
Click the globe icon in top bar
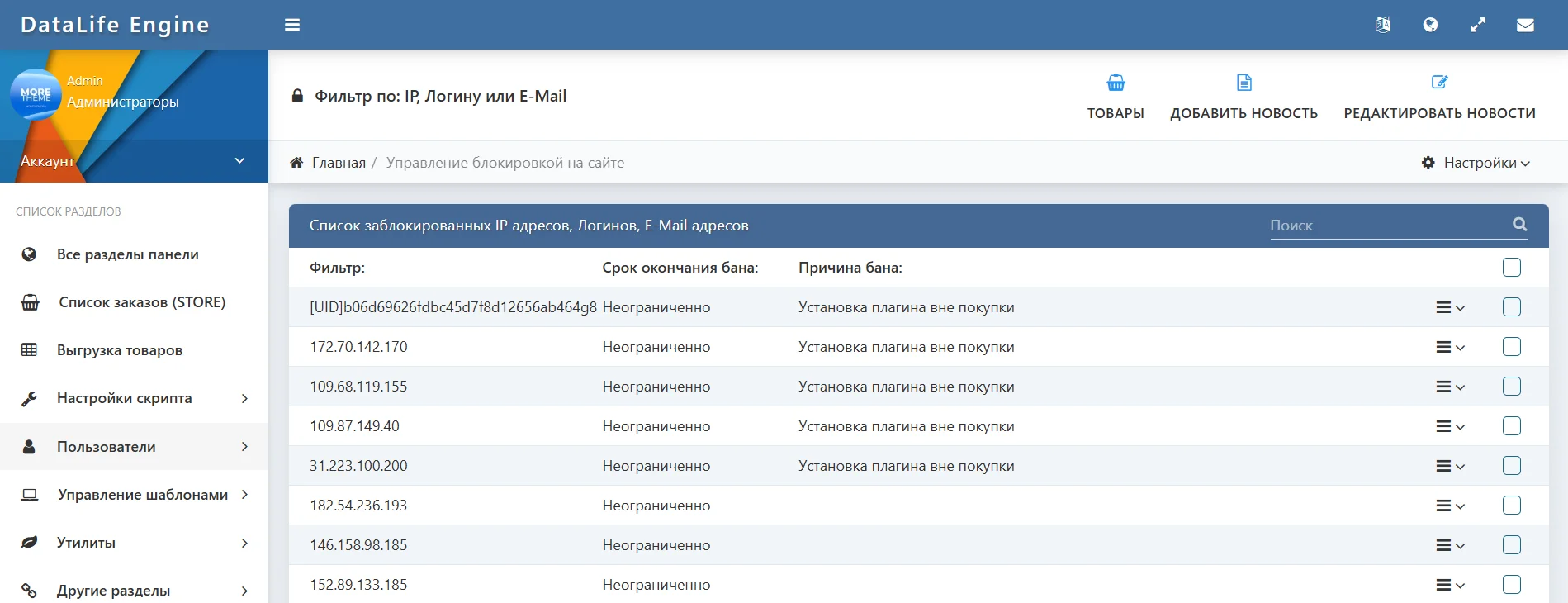[1430, 25]
